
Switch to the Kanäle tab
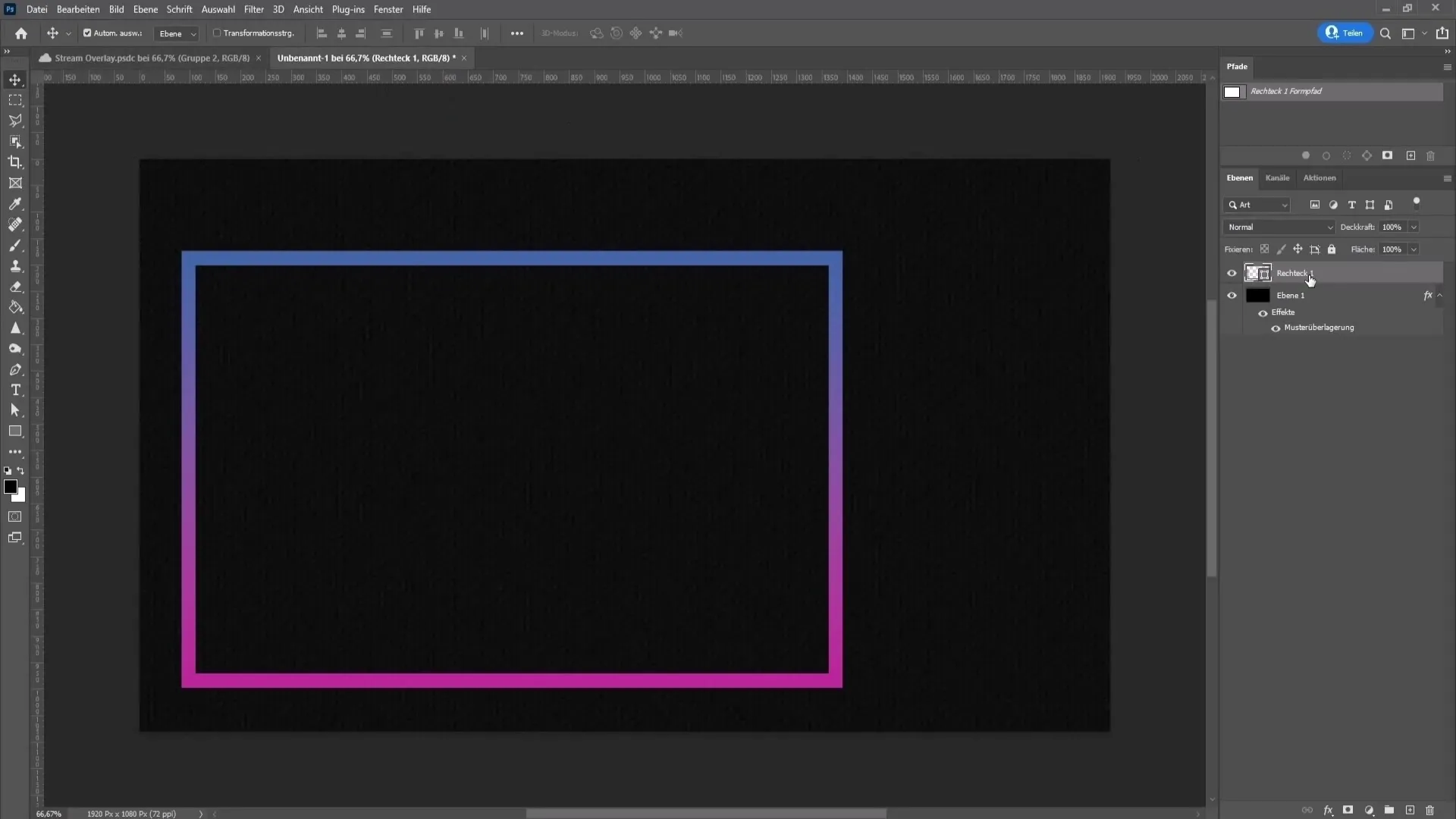point(1277,178)
